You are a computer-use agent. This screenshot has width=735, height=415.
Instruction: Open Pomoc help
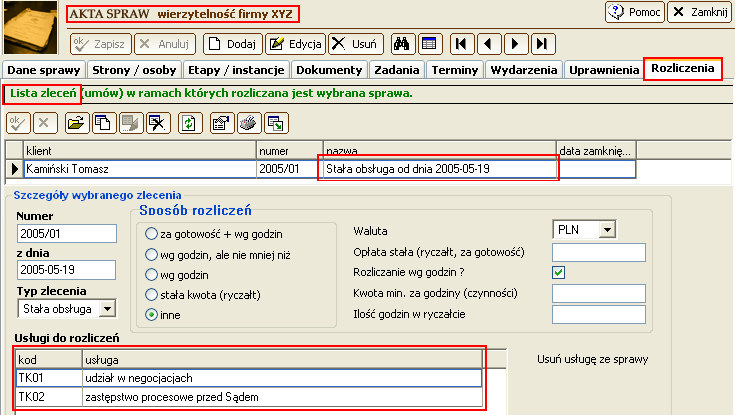point(635,12)
